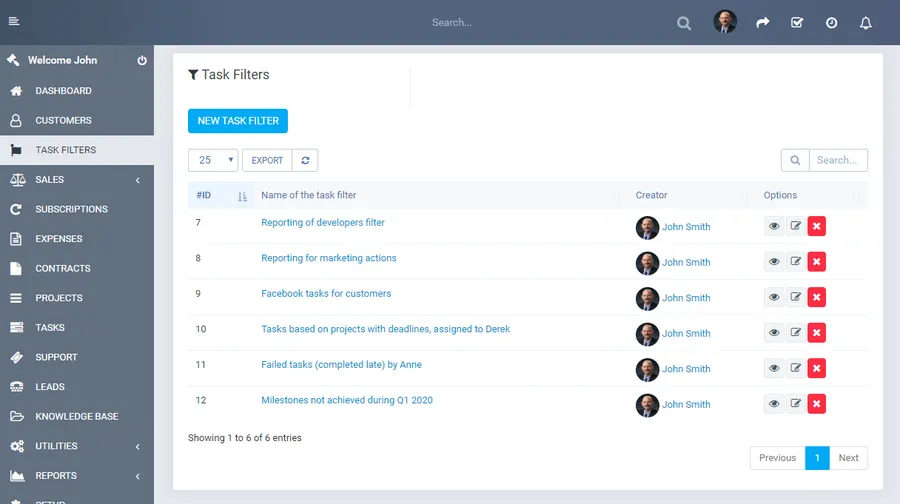This screenshot has width=900, height=504.
Task: Delete the Reporting of developers filter row
Action: click(817, 226)
